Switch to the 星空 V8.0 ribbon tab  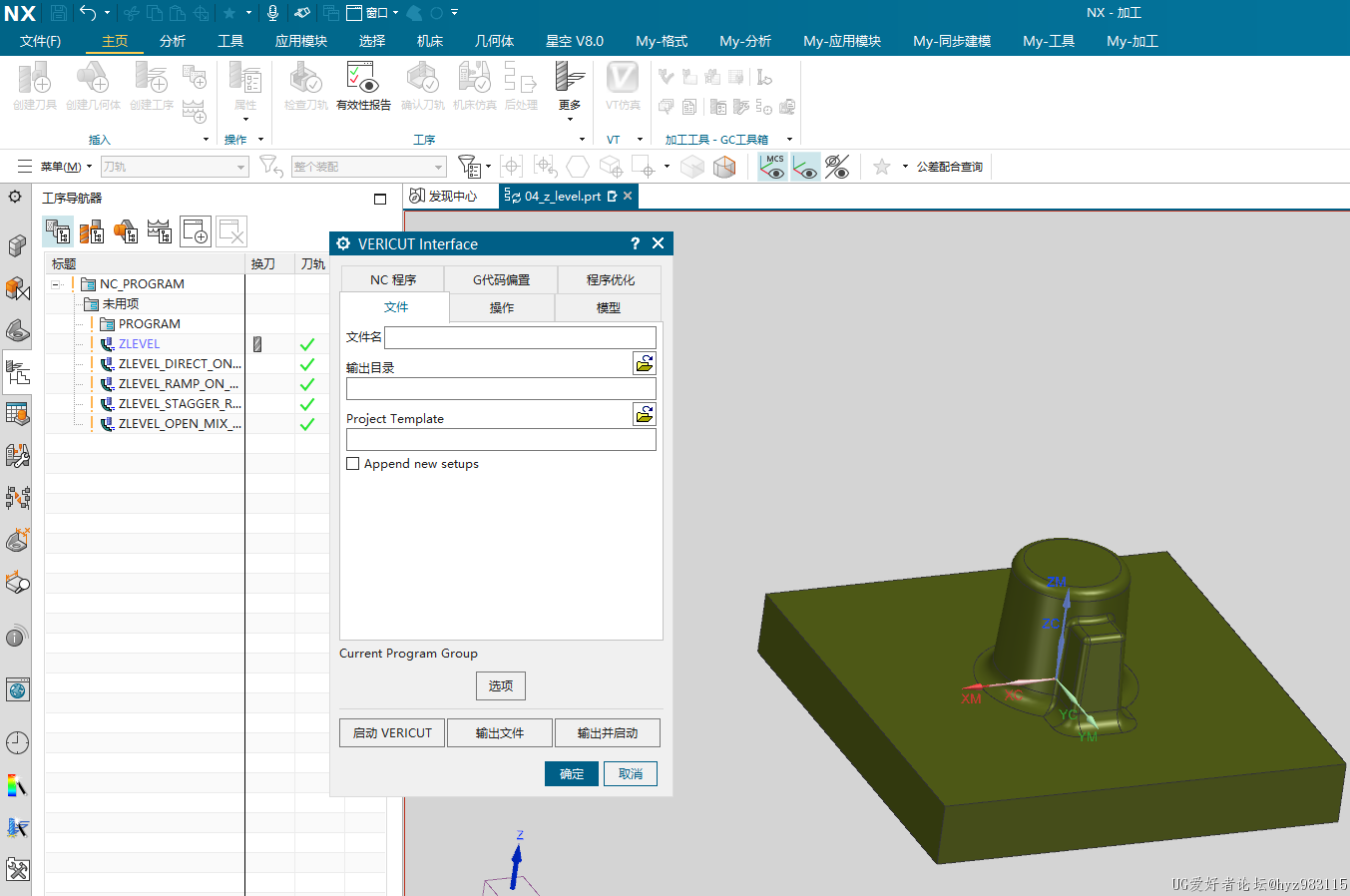(575, 41)
